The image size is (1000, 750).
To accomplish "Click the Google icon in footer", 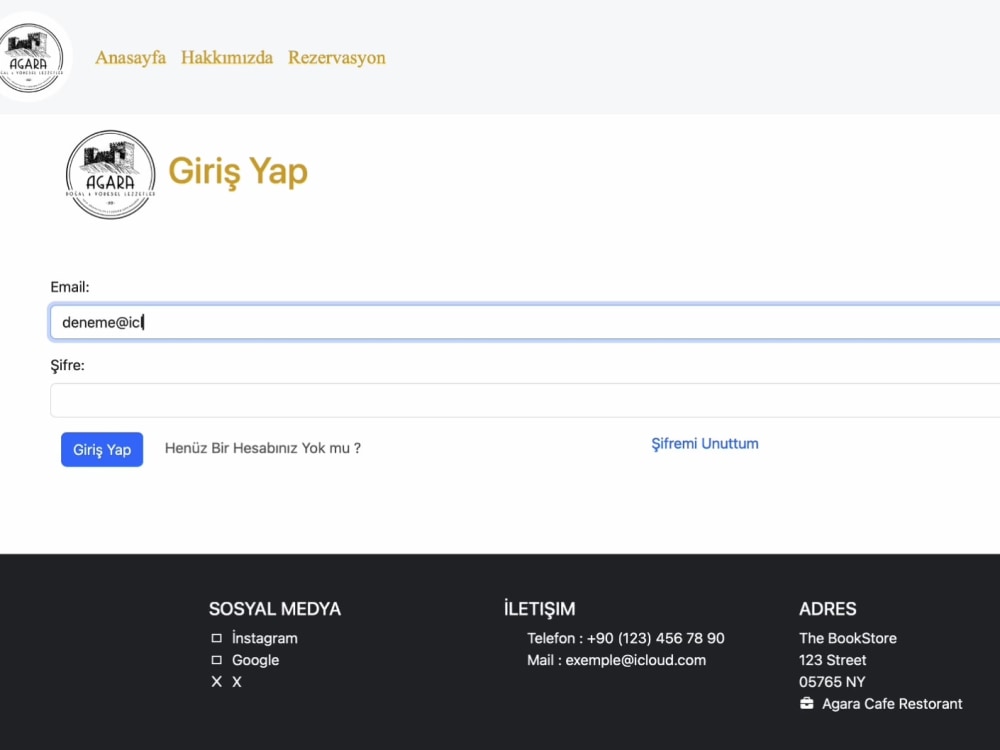I will [x=217, y=660].
